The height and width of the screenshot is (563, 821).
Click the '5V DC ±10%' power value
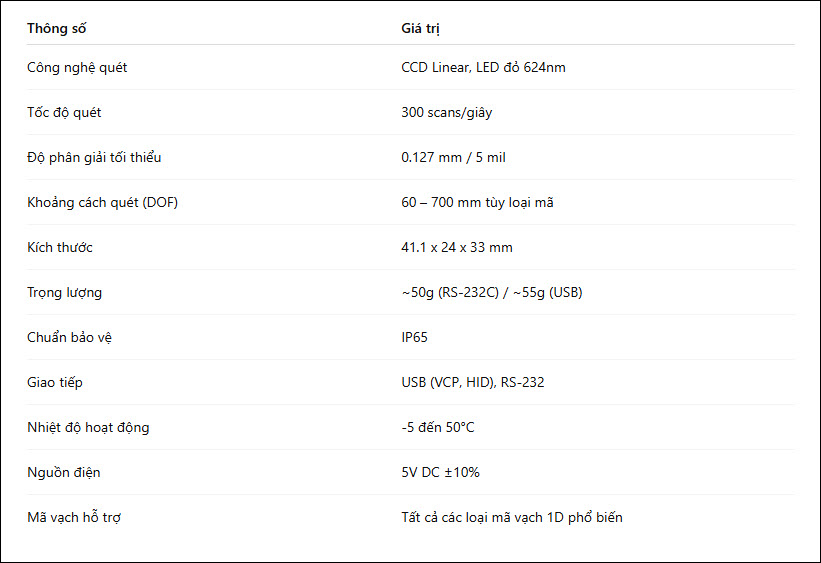click(x=440, y=473)
